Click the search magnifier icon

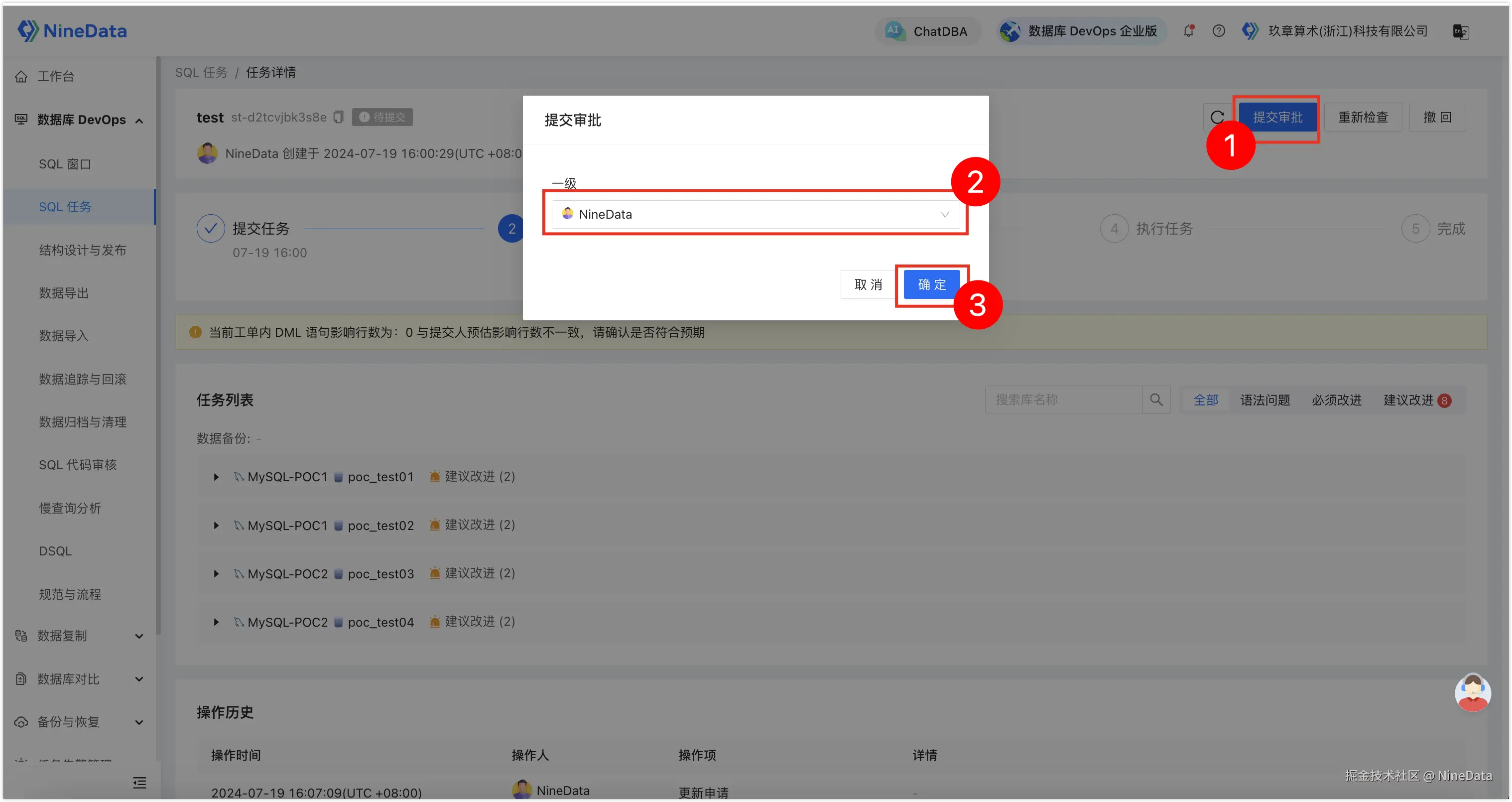[x=1156, y=400]
